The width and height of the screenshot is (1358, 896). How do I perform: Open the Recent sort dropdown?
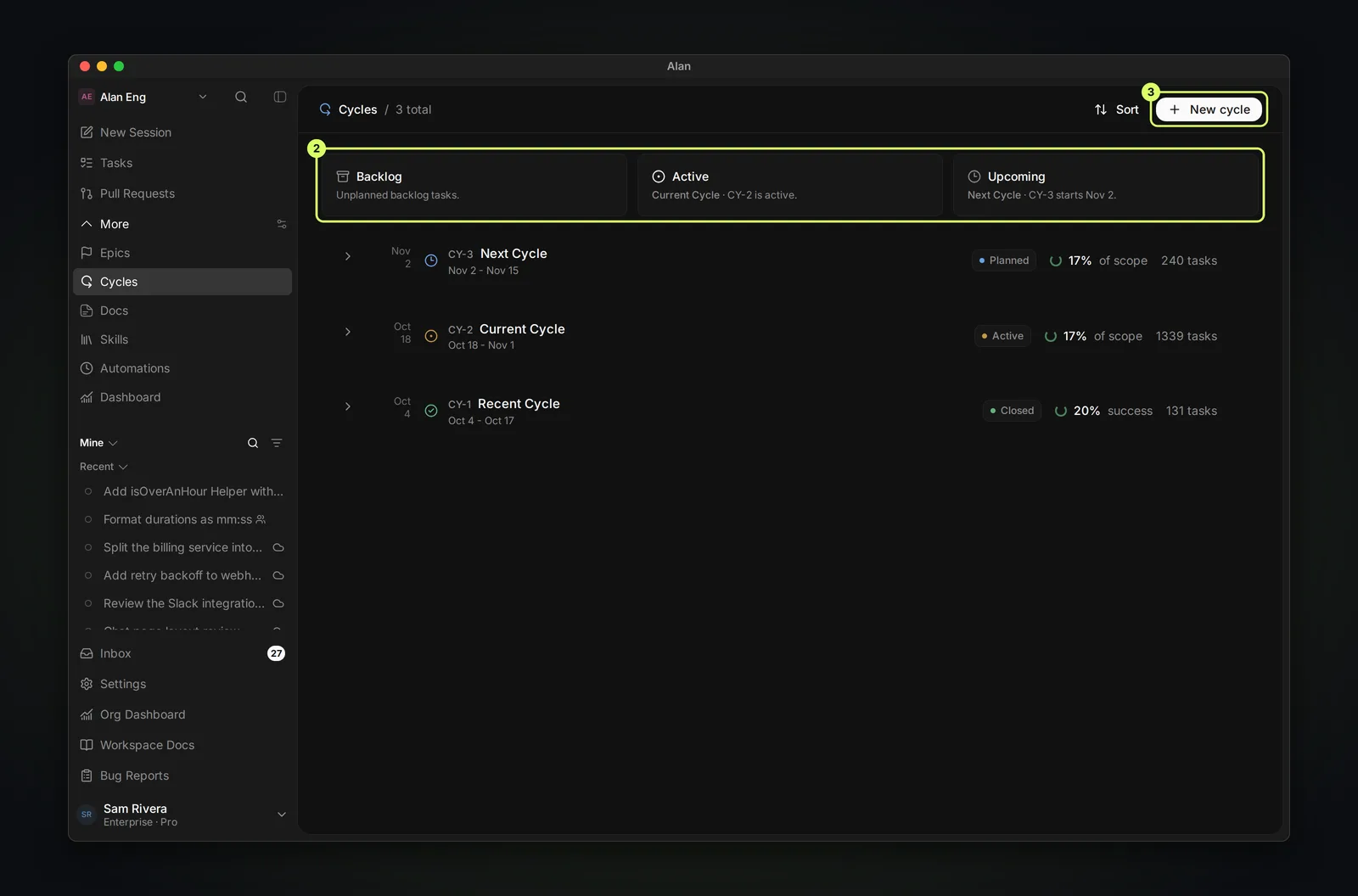point(104,467)
